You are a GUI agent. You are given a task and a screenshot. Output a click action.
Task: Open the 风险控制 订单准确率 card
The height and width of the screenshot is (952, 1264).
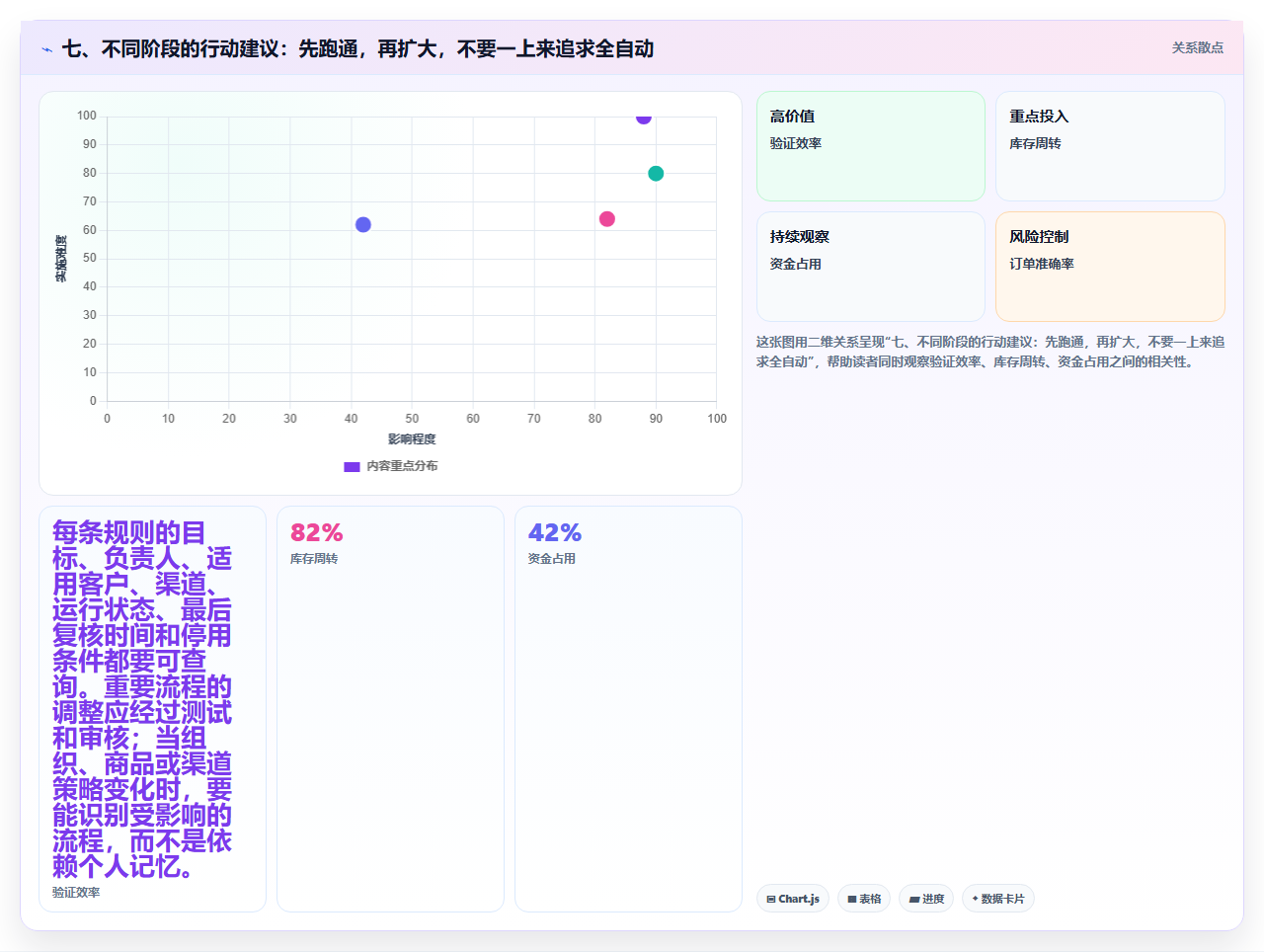point(1110,267)
